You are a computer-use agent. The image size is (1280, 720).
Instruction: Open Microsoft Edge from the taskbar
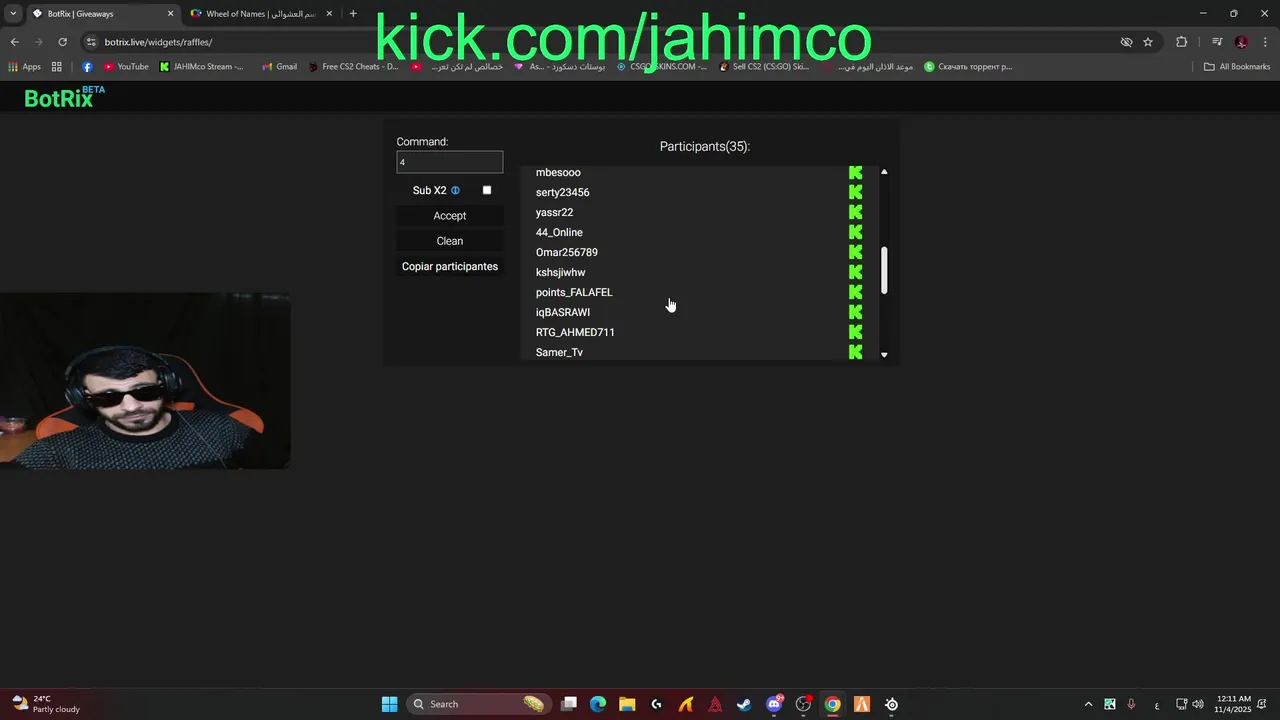click(x=598, y=704)
